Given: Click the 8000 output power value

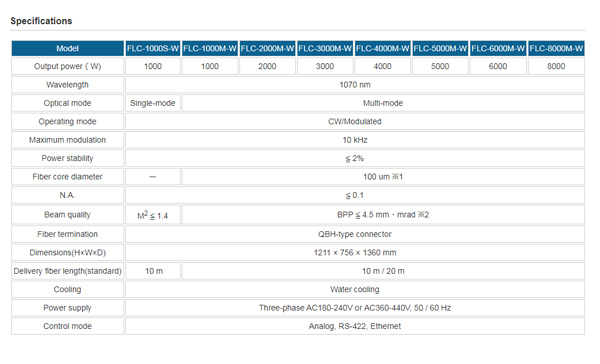Looking at the screenshot, I should pyautogui.click(x=556, y=66).
